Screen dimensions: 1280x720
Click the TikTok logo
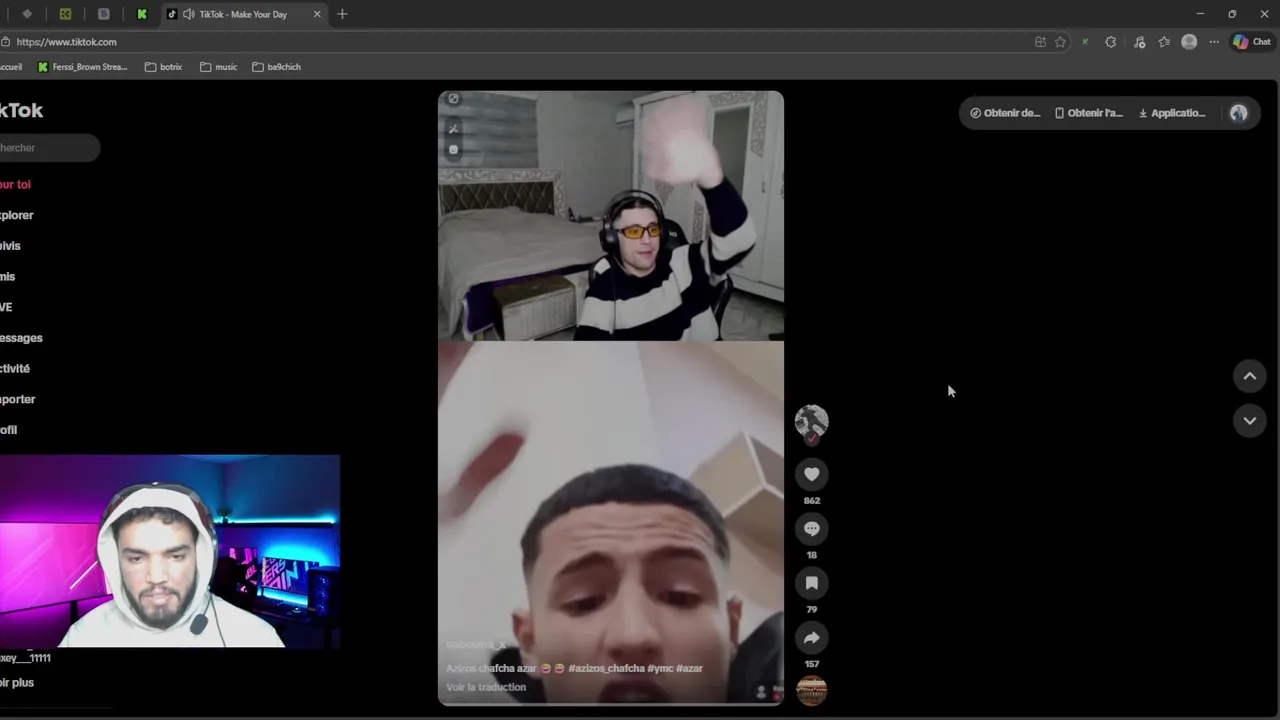21,111
